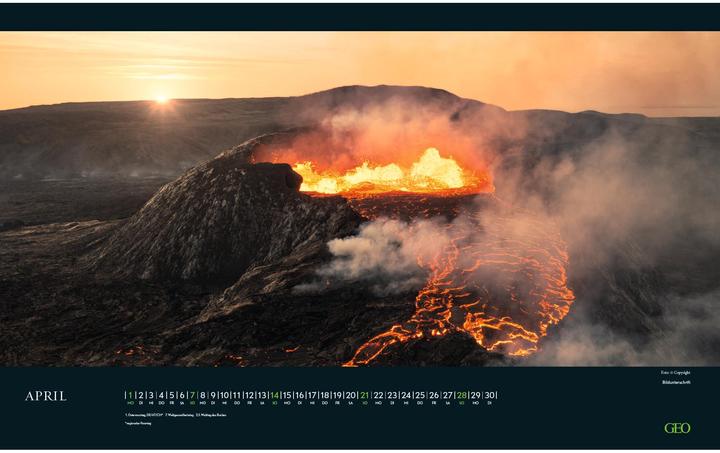
Task: Click the volcano lava photograph
Action: pos(360,199)
